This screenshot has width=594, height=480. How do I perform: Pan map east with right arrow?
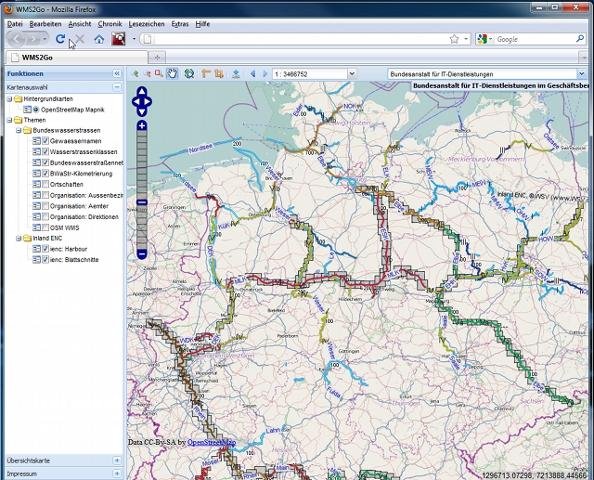tap(147, 102)
